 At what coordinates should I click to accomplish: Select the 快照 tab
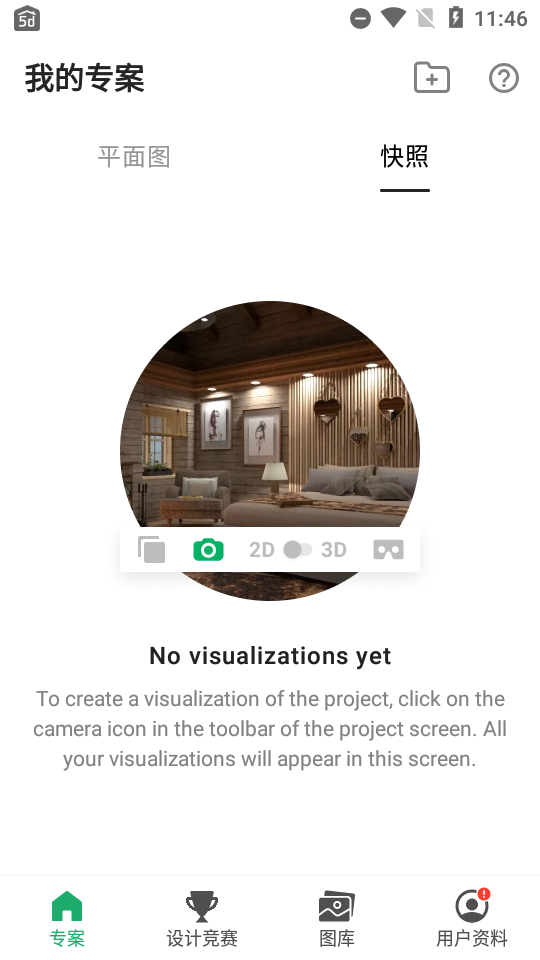(405, 157)
